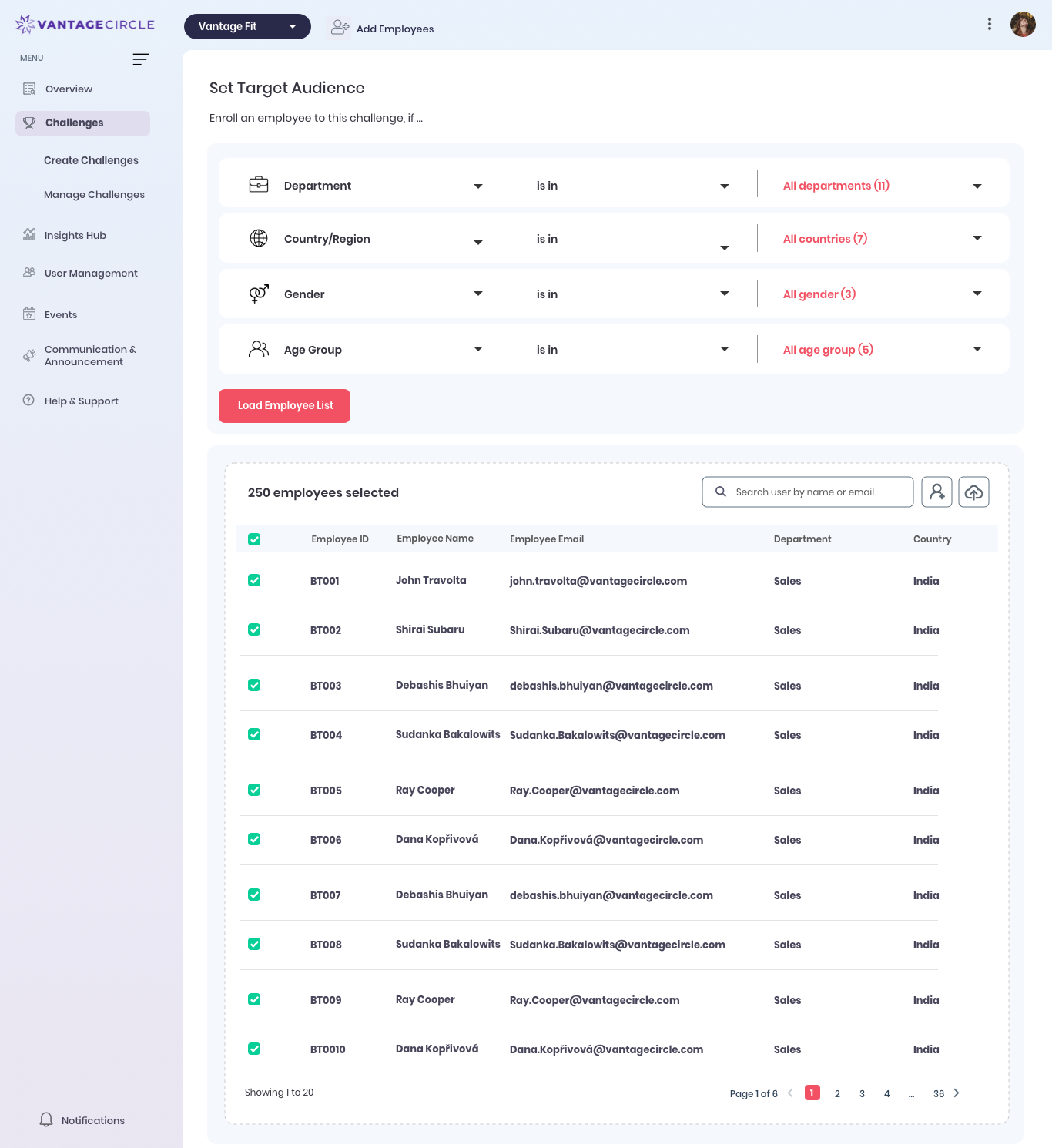The height and width of the screenshot is (1148, 1052).
Task: Uncheck the checkbox for employee BT001
Action: tap(254, 580)
